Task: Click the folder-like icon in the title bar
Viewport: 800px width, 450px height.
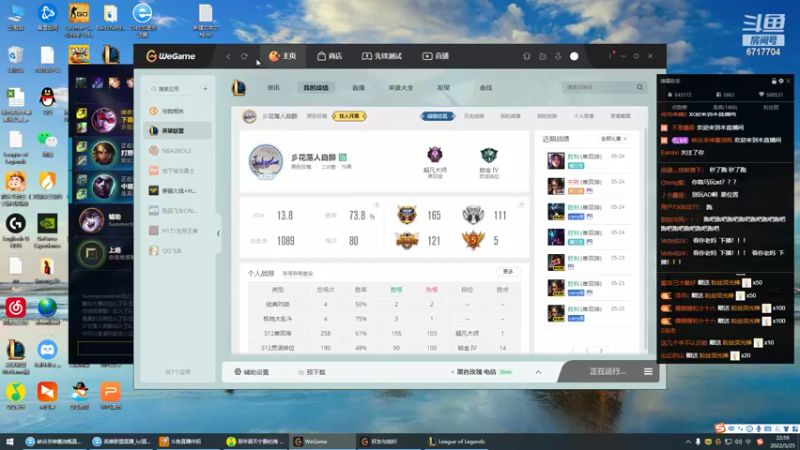Action: click(x=543, y=56)
